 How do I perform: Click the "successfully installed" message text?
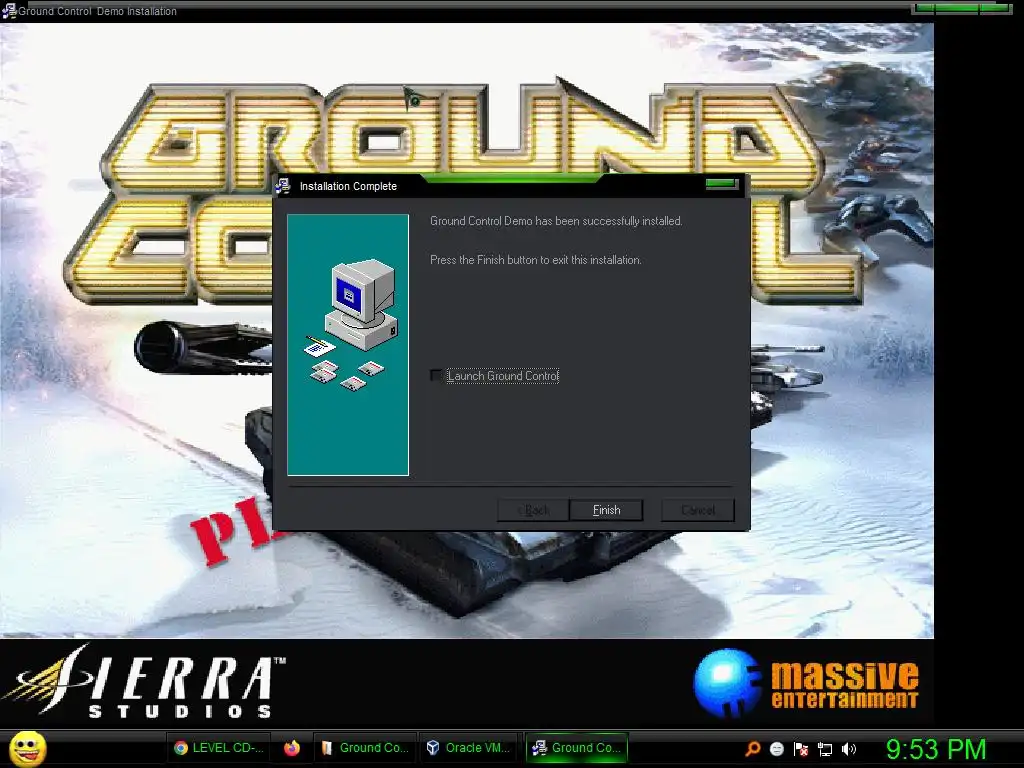[556, 221]
